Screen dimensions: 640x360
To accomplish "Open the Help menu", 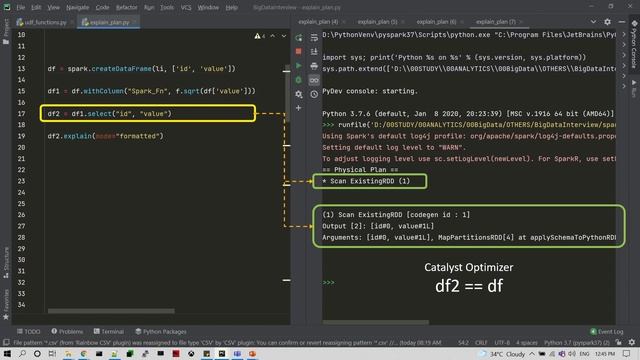I will pyautogui.click(x=231, y=7).
